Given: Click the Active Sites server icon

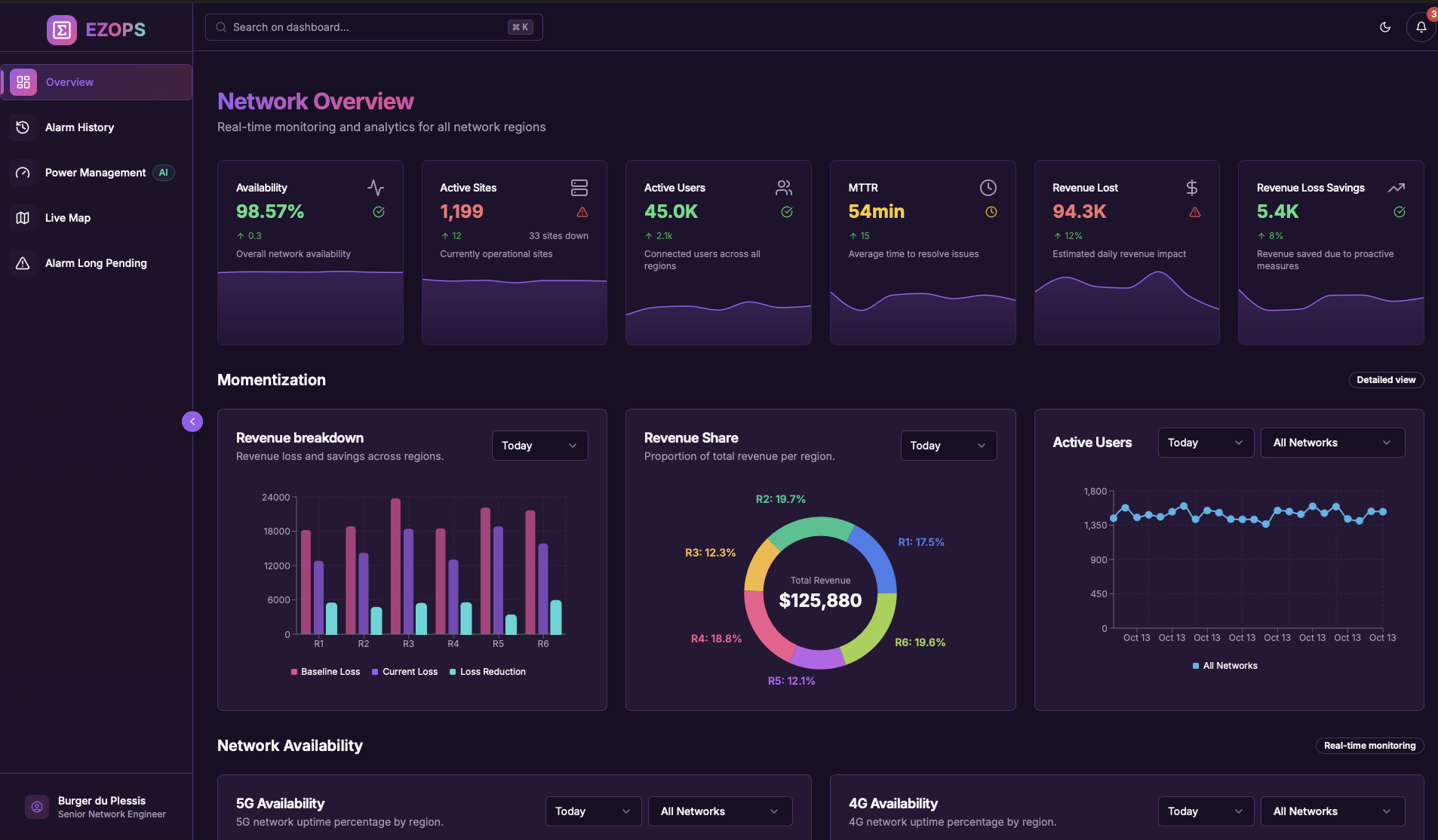Looking at the screenshot, I should click(579, 187).
